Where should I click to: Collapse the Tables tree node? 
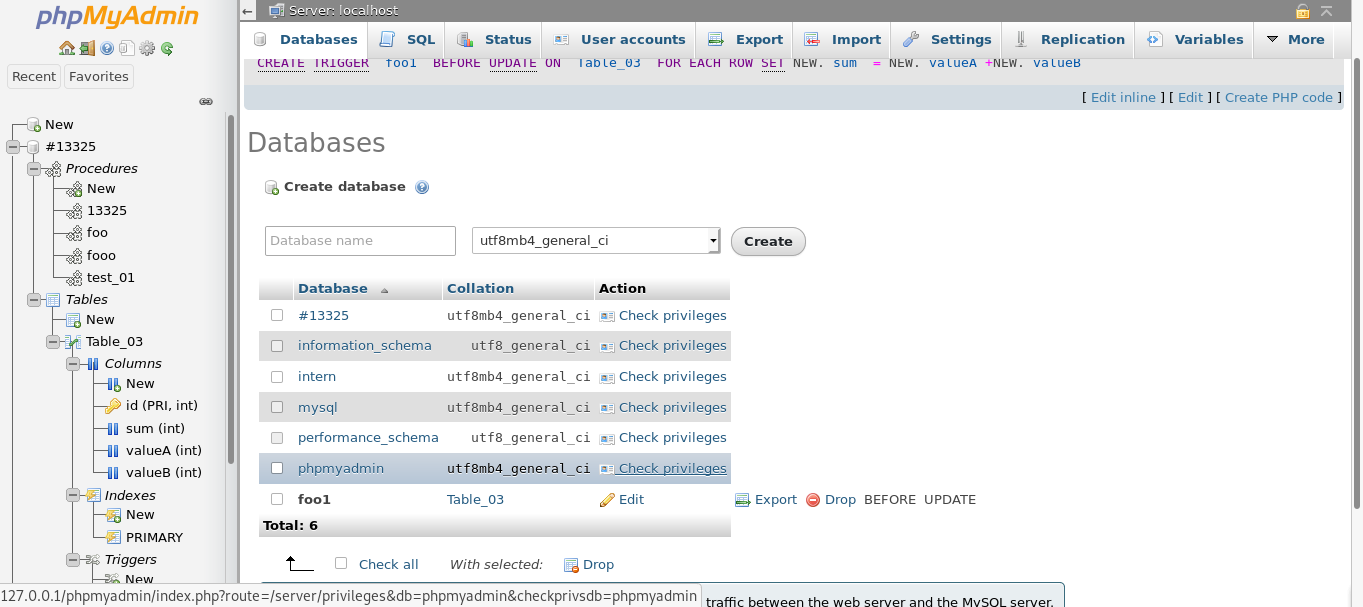33,300
